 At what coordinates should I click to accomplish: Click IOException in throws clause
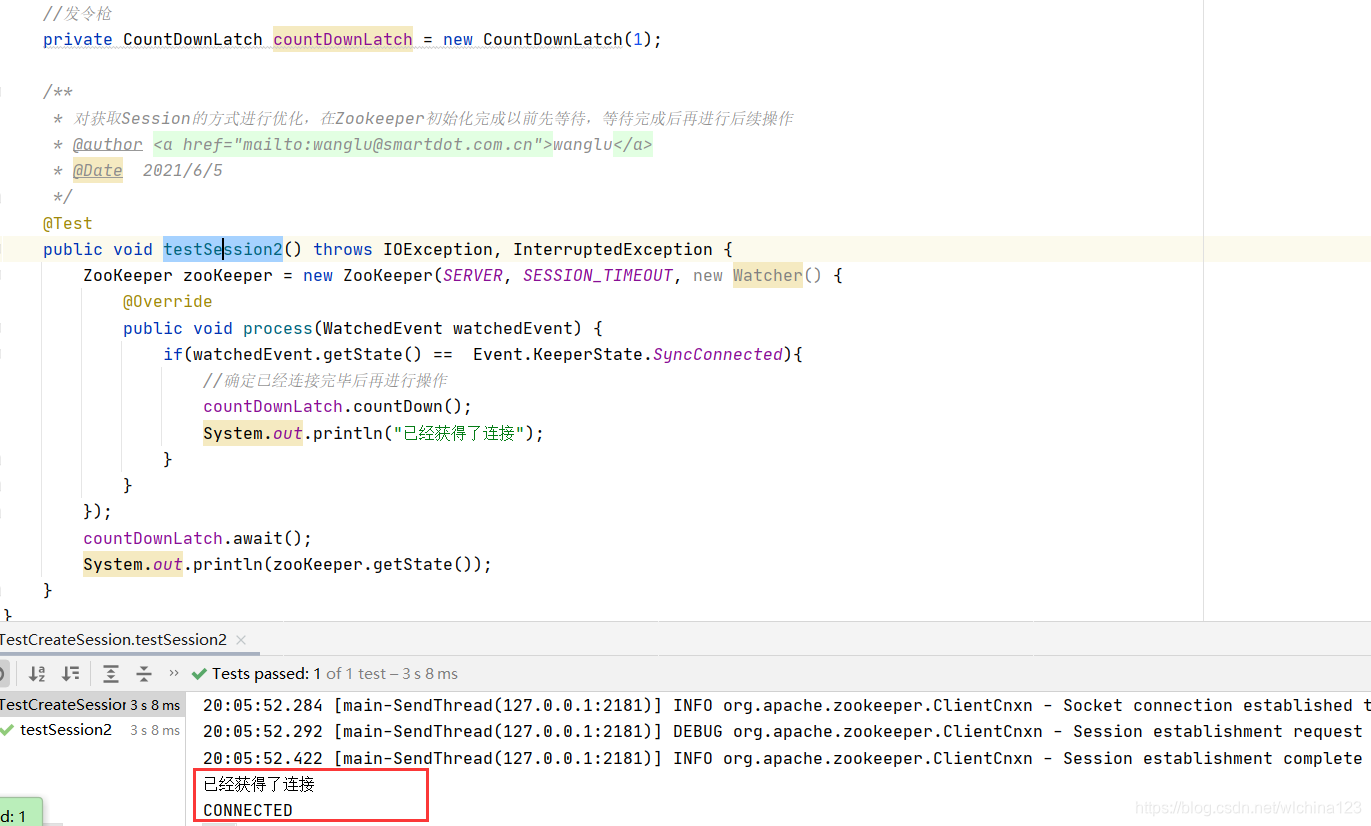coord(438,249)
